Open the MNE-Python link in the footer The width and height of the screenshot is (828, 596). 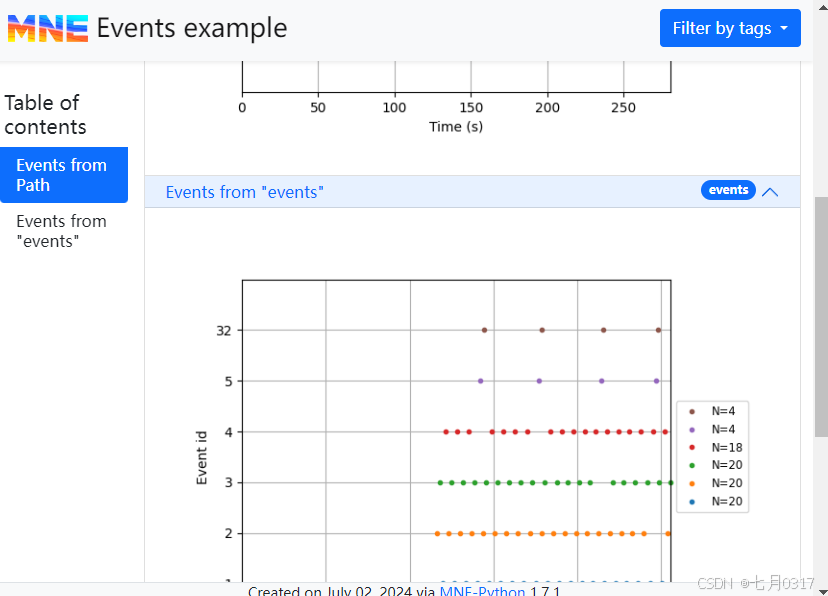tap(482, 591)
